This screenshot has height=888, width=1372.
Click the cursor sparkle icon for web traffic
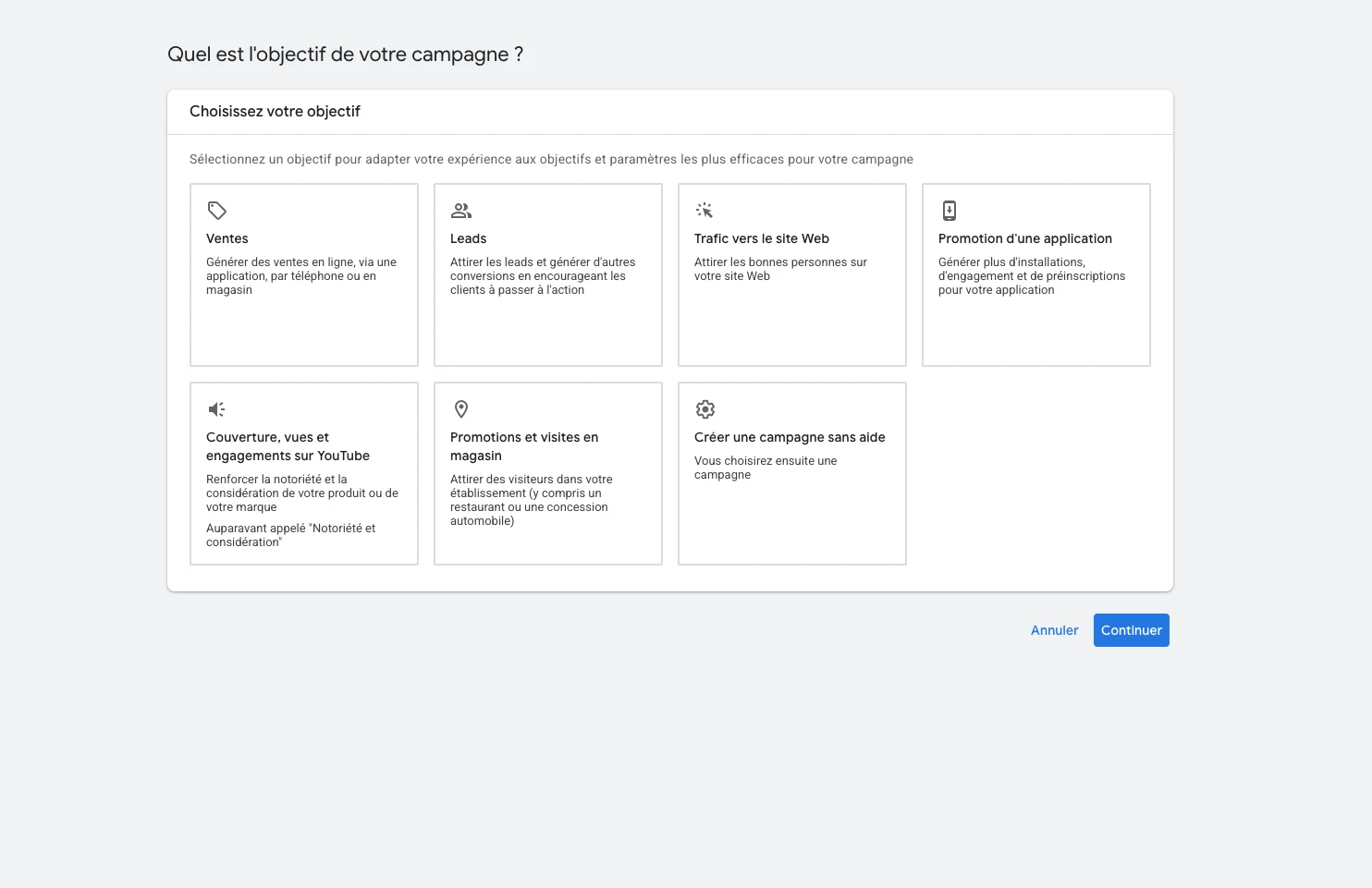[704, 211]
